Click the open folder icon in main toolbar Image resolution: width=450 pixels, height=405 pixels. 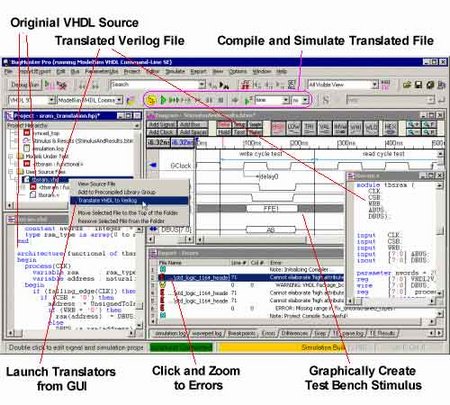tap(406, 85)
